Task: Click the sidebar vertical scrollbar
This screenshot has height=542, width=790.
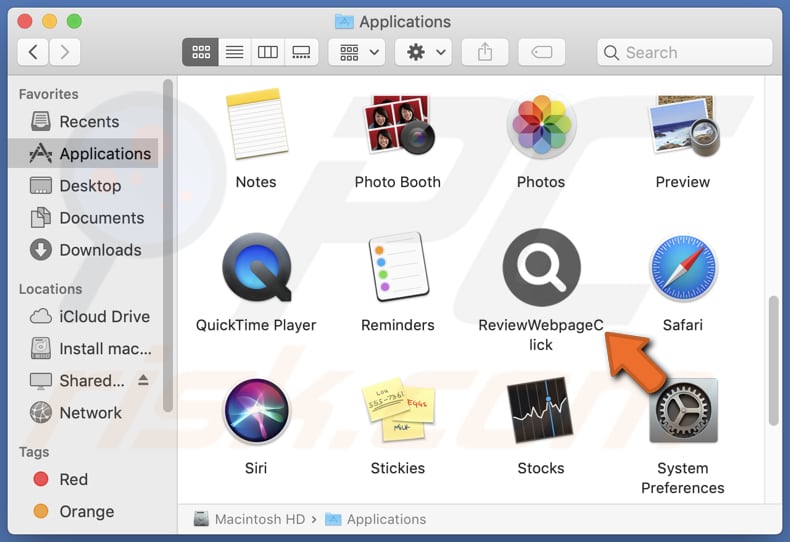Action: click(x=168, y=246)
